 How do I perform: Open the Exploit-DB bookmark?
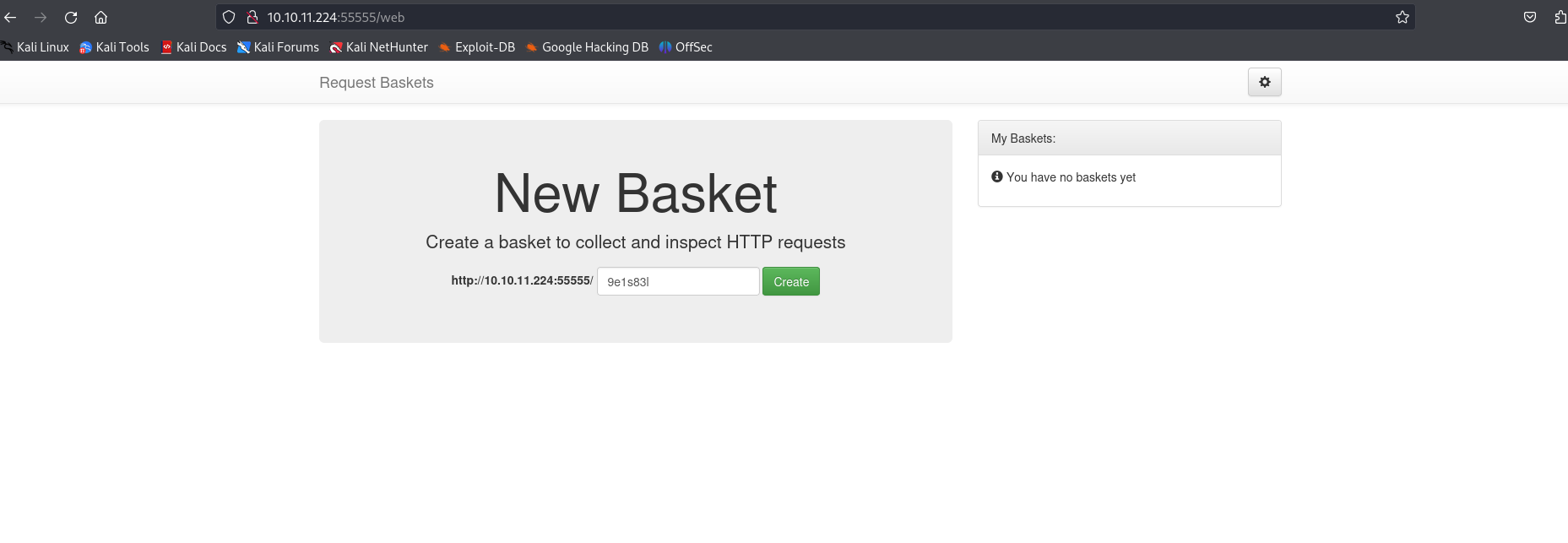(x=476, y=47)
